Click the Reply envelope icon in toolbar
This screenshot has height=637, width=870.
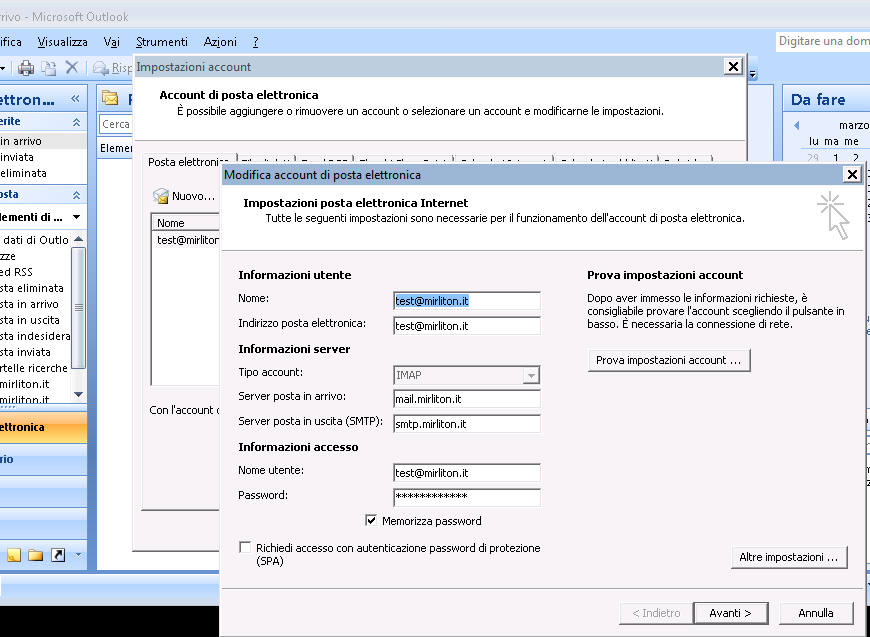[x=101, y=68]
